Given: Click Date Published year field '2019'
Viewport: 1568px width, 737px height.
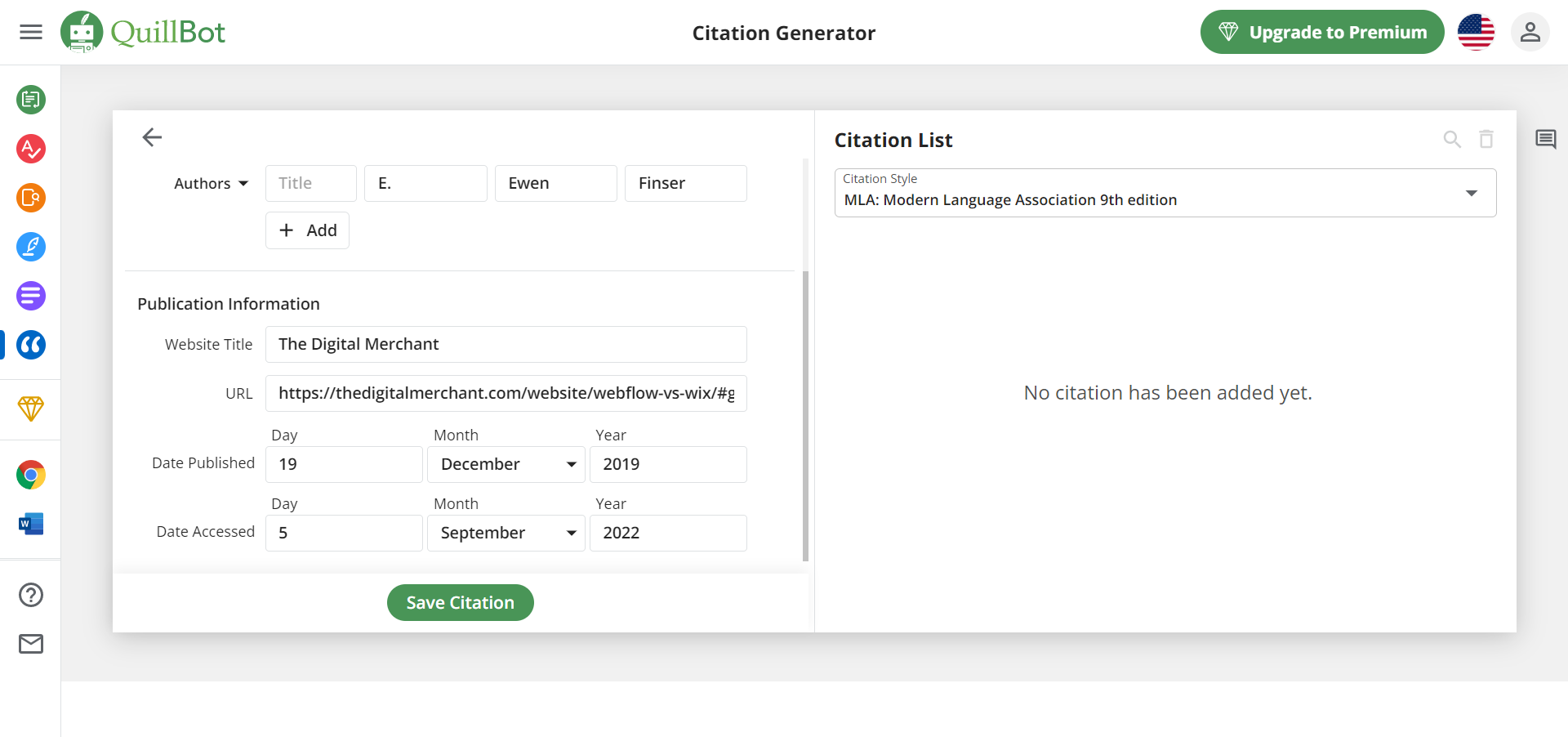Looking at the screenshot, I should (x=668, y=464).
